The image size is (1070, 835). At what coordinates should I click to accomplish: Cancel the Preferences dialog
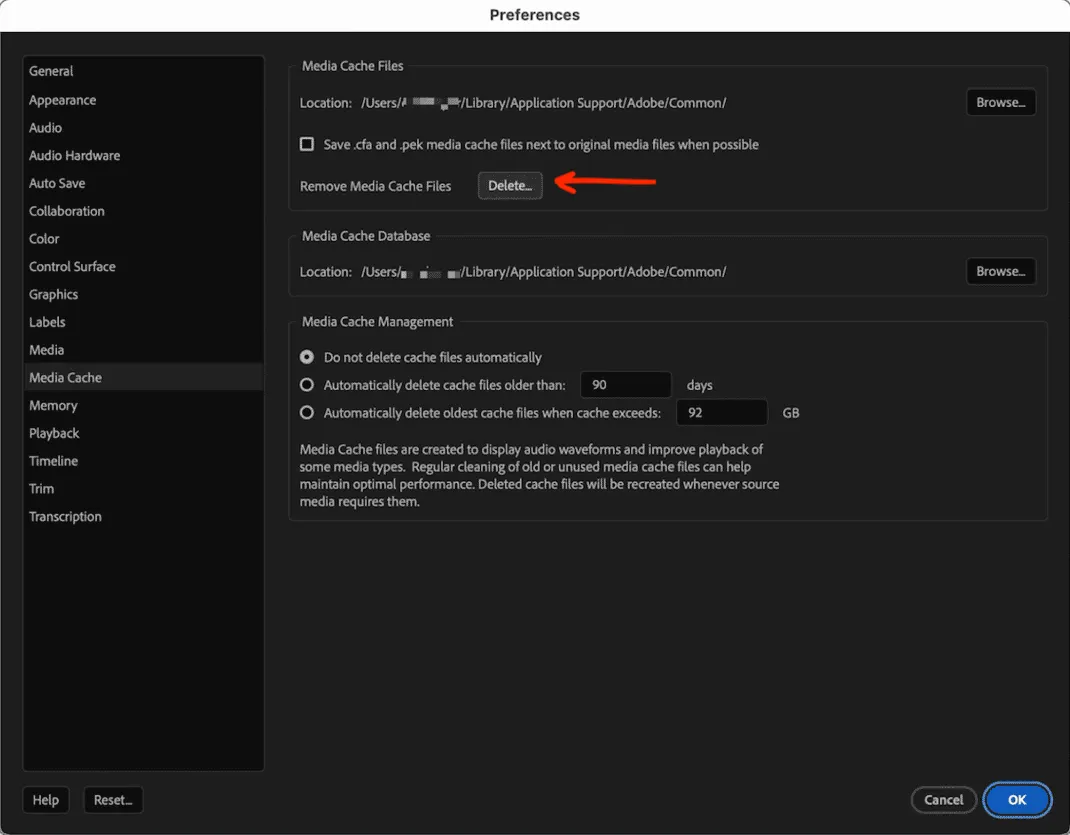tap(944, 800)
